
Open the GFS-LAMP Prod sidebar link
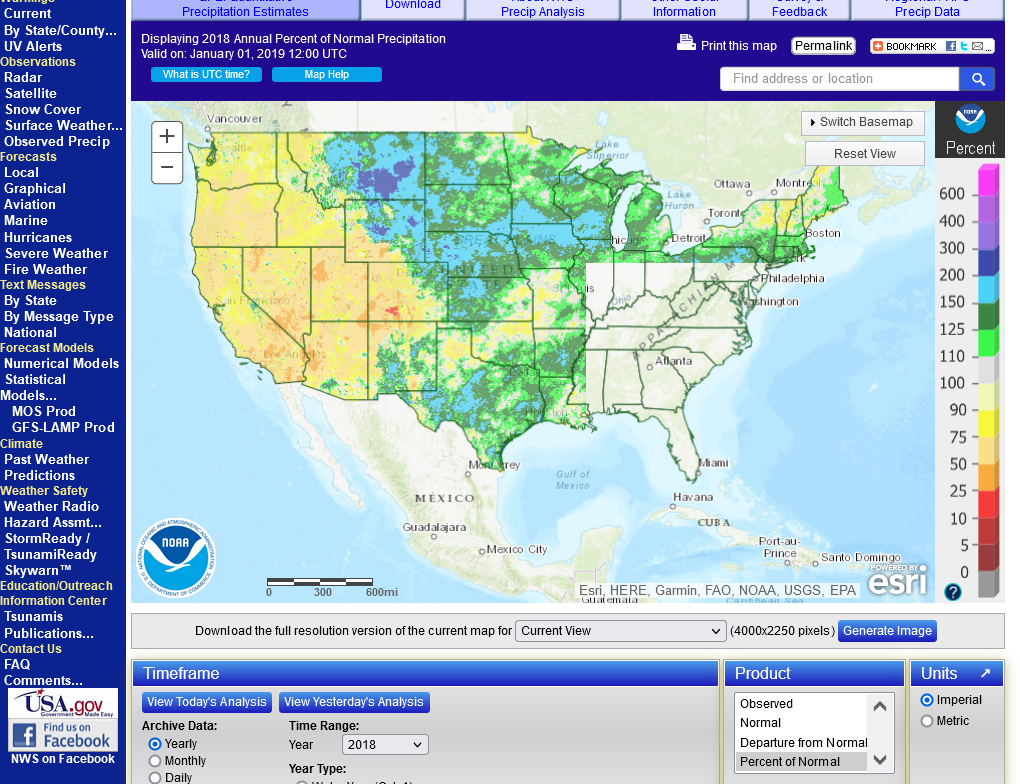click(x=63, y=427)
